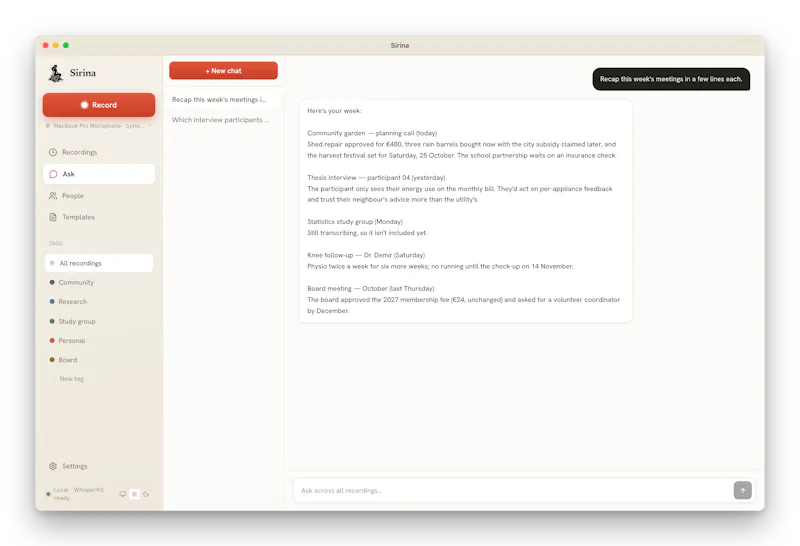
Task: Open the 'Recap this week's meetings' chat
Action: coord(223,100)
